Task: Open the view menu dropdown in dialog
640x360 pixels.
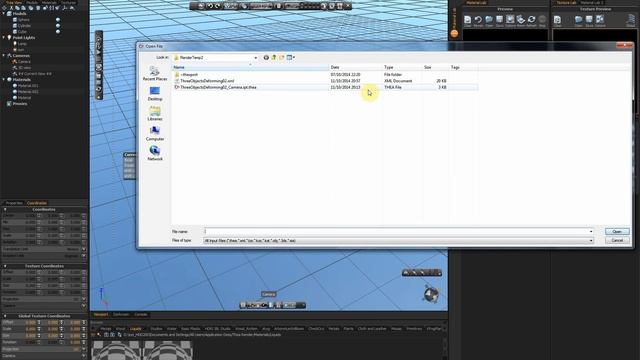Action: 291,58
